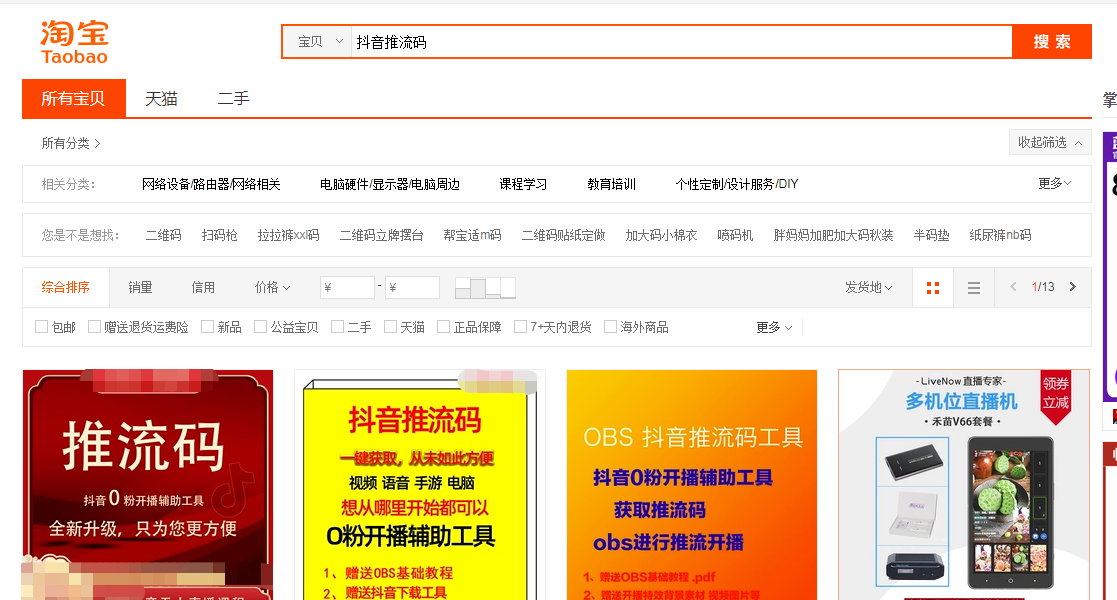Image resolution: width=1117 pixels, height=600 pixels.
Task: Collapse filters with 收起筛选
Action: point(1050,143)
